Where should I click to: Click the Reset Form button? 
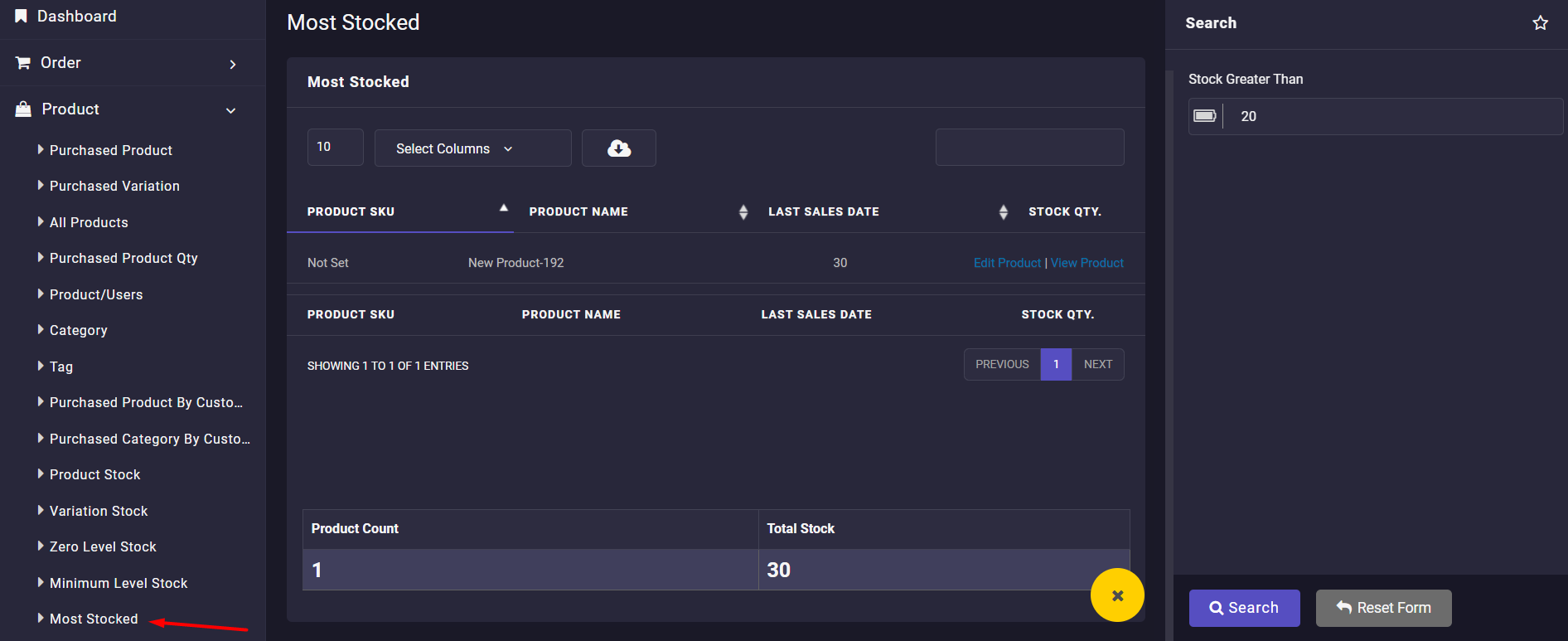(x=1383, y=608)
